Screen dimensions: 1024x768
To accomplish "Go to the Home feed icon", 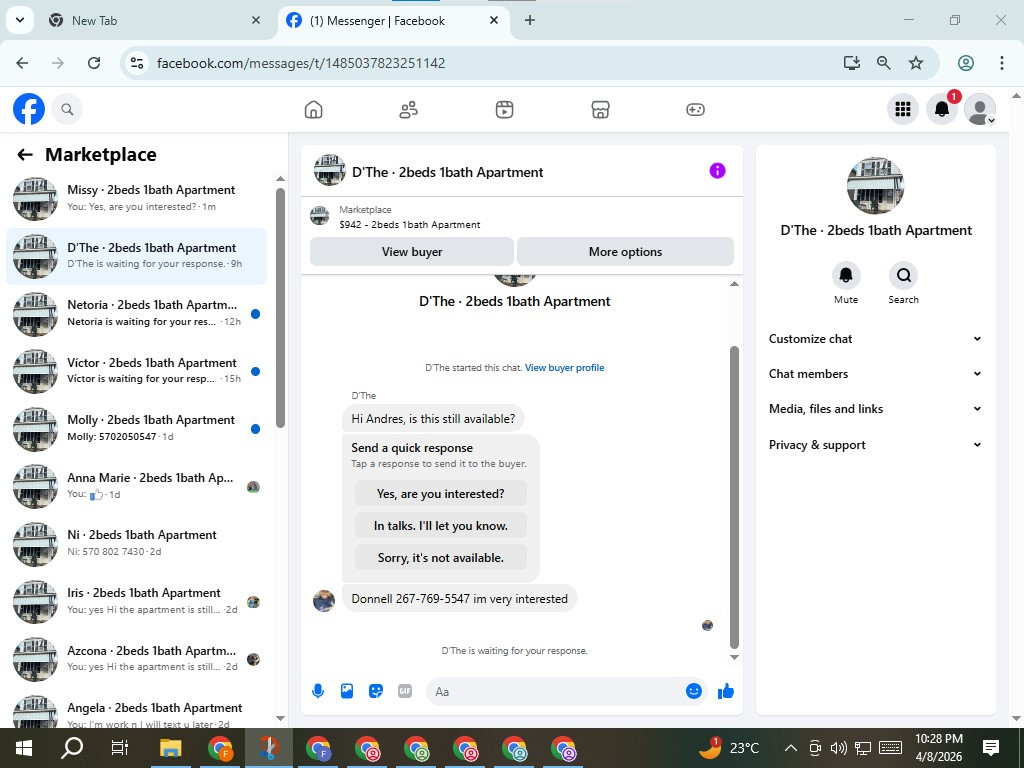I will [313, 109].
